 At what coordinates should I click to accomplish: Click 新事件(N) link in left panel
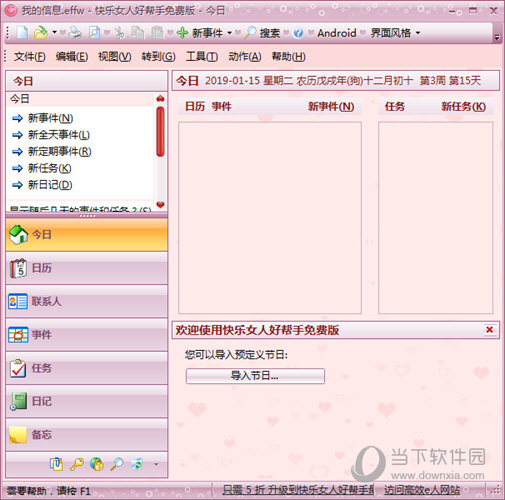[50, 118]
